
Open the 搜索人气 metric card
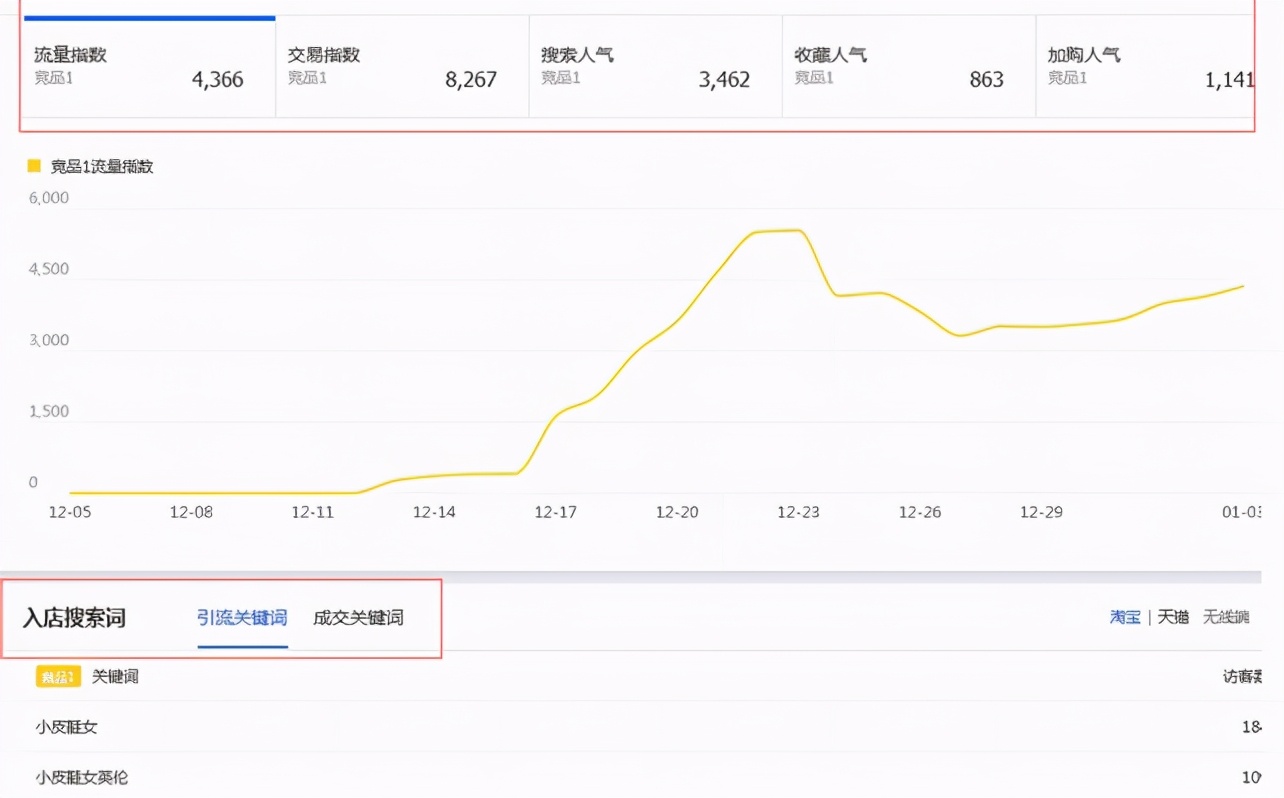coord(655,67)
